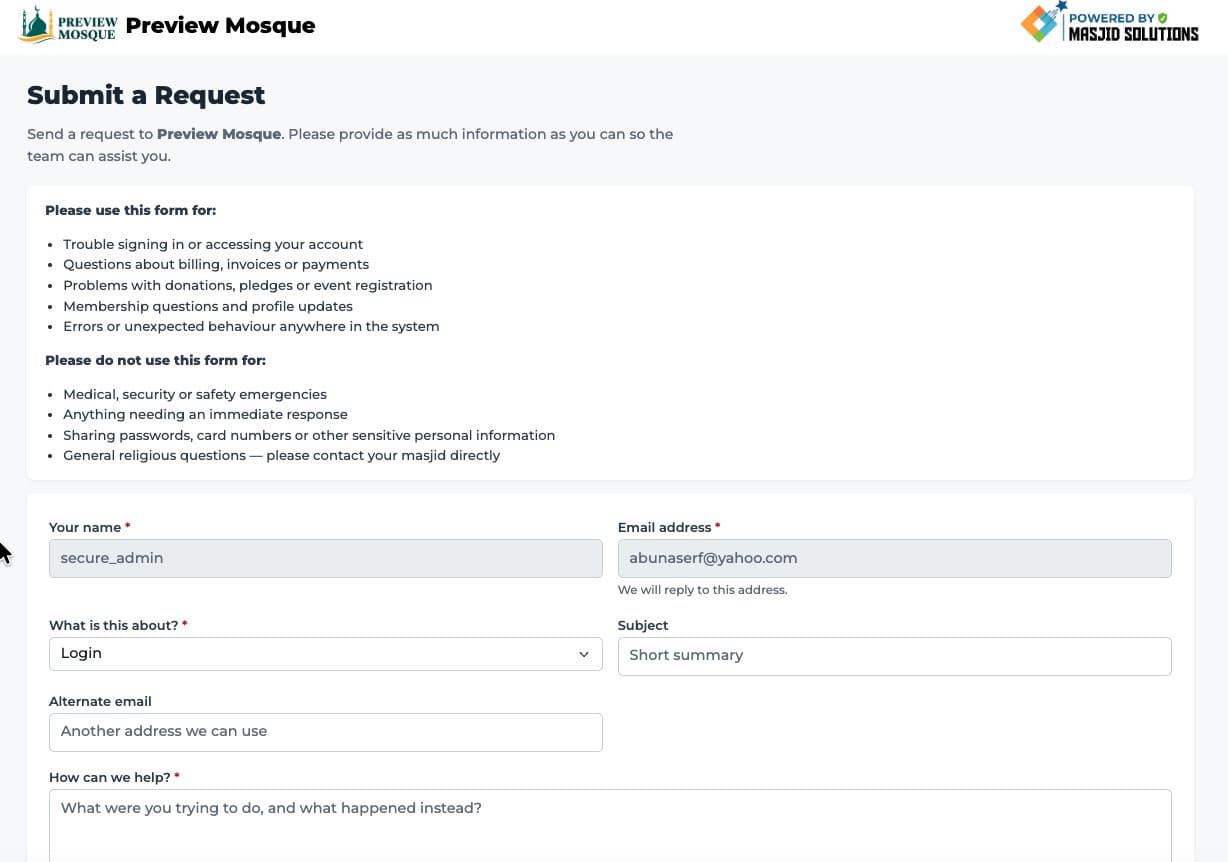The width and height of the screenshot is (1228, 862).
Task: Click 'Medical, security or safety emergencies' item
Action: tap(195, 394)
